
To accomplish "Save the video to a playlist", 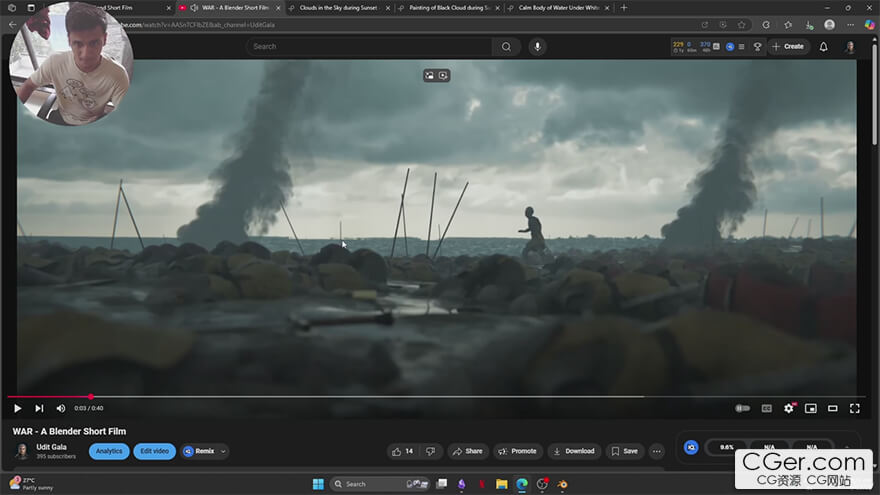I will tap(625, 451).
